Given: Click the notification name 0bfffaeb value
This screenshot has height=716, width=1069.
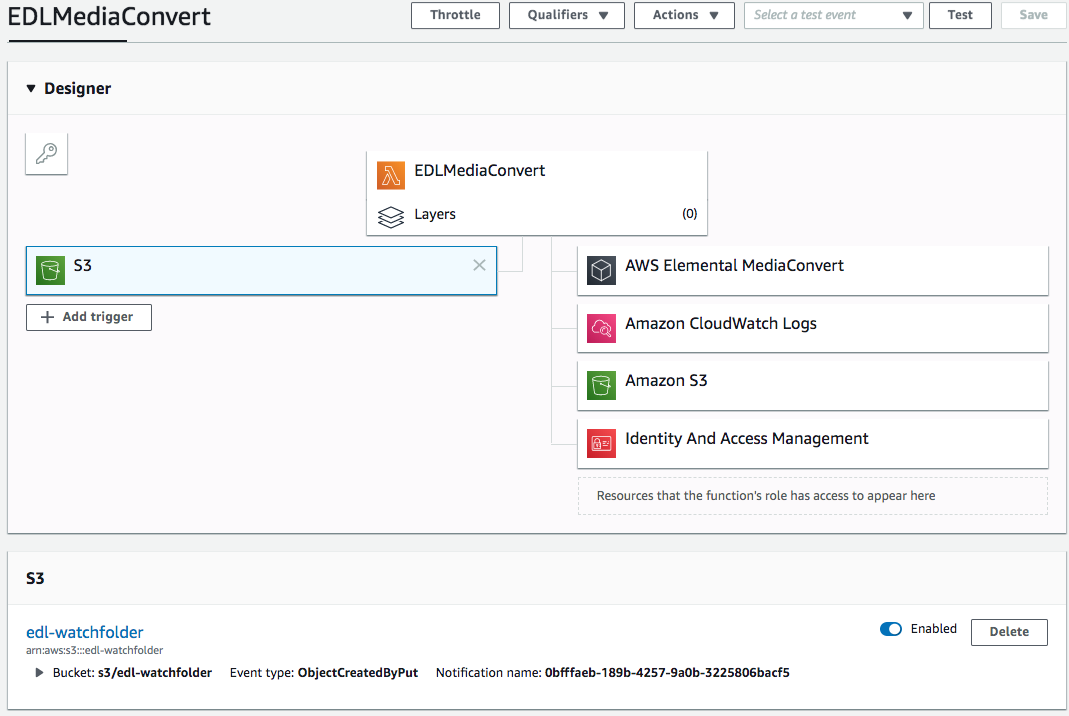Looking at the screenshot, I should coord(667,672).
